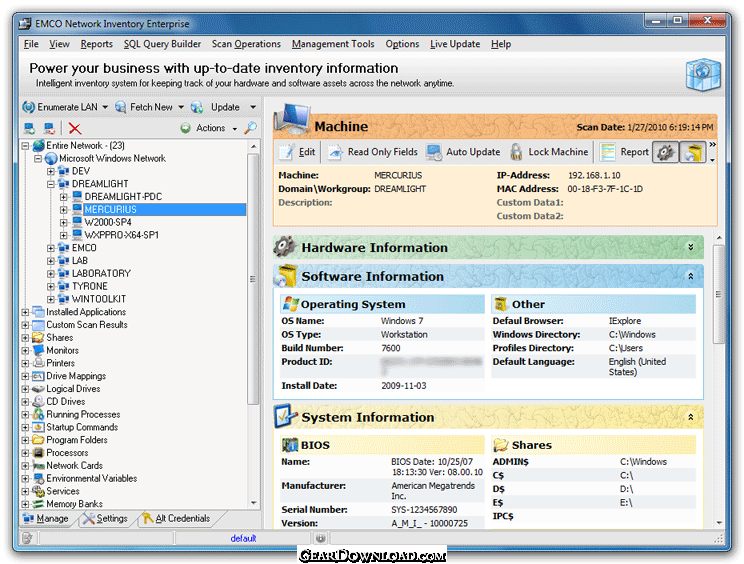Click the Printers icon in the tree
744x564 pixels.
(x=38, y=363)
